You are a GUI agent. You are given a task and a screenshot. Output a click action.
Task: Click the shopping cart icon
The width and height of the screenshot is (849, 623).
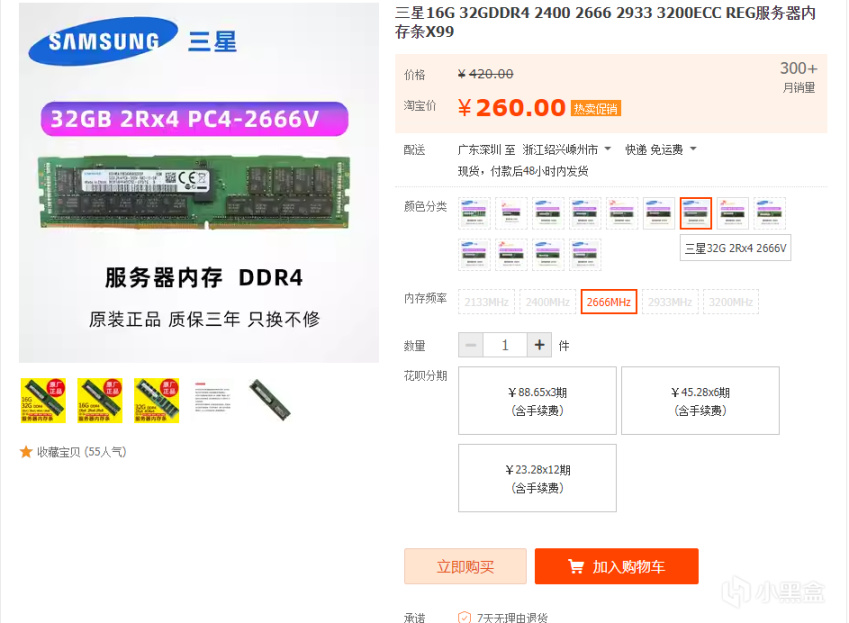point(576,567)
